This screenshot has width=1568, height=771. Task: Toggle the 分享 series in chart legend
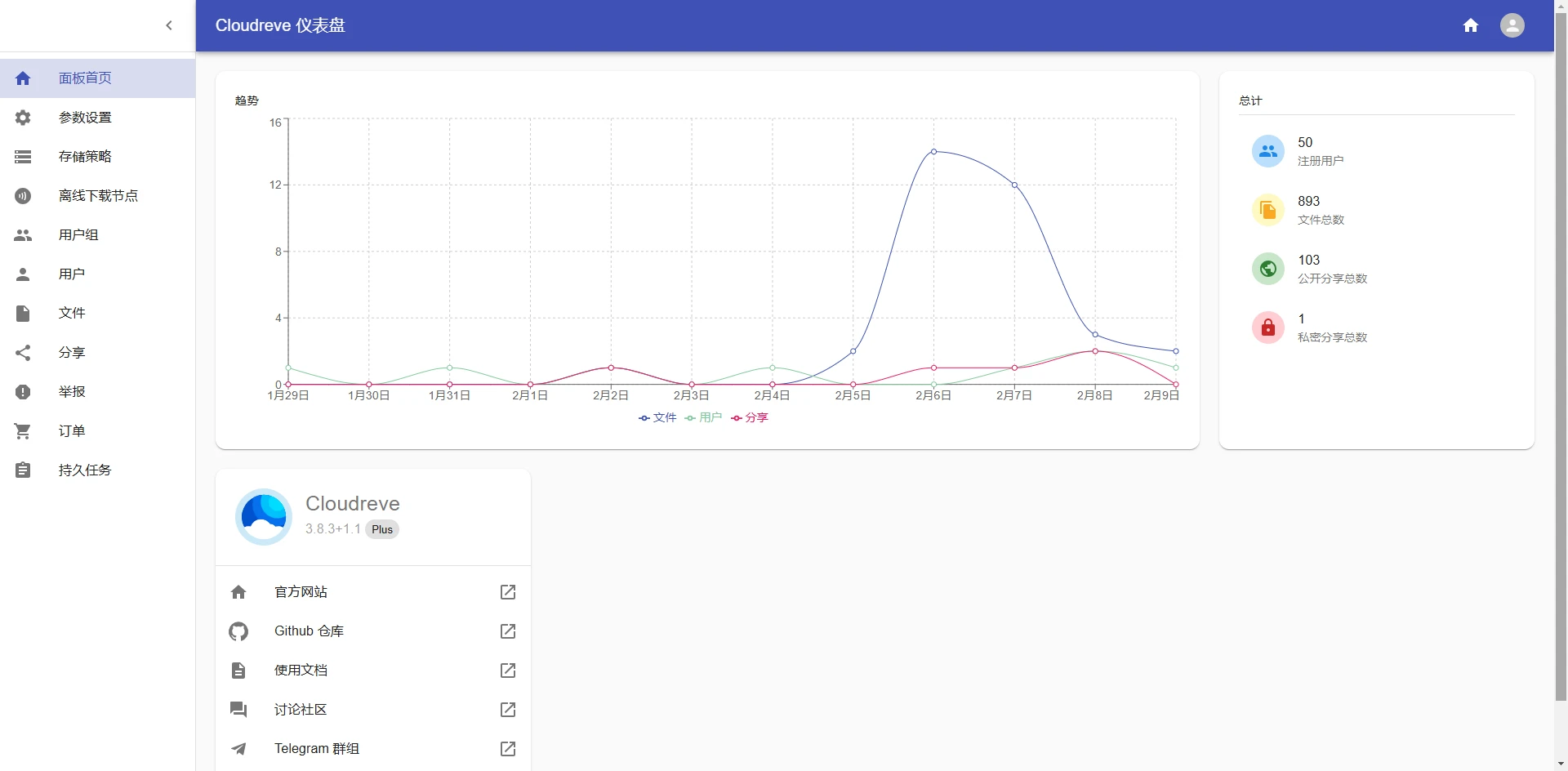(x=750, y=418)
